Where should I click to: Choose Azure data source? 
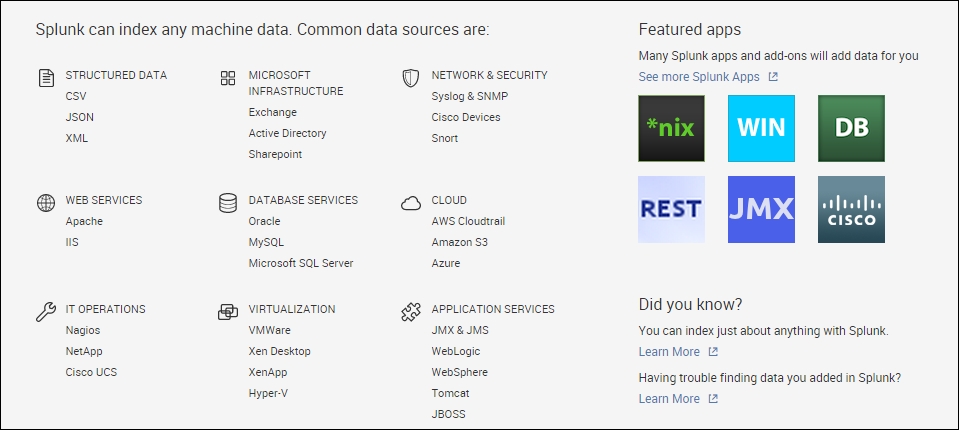click(446, 263)
